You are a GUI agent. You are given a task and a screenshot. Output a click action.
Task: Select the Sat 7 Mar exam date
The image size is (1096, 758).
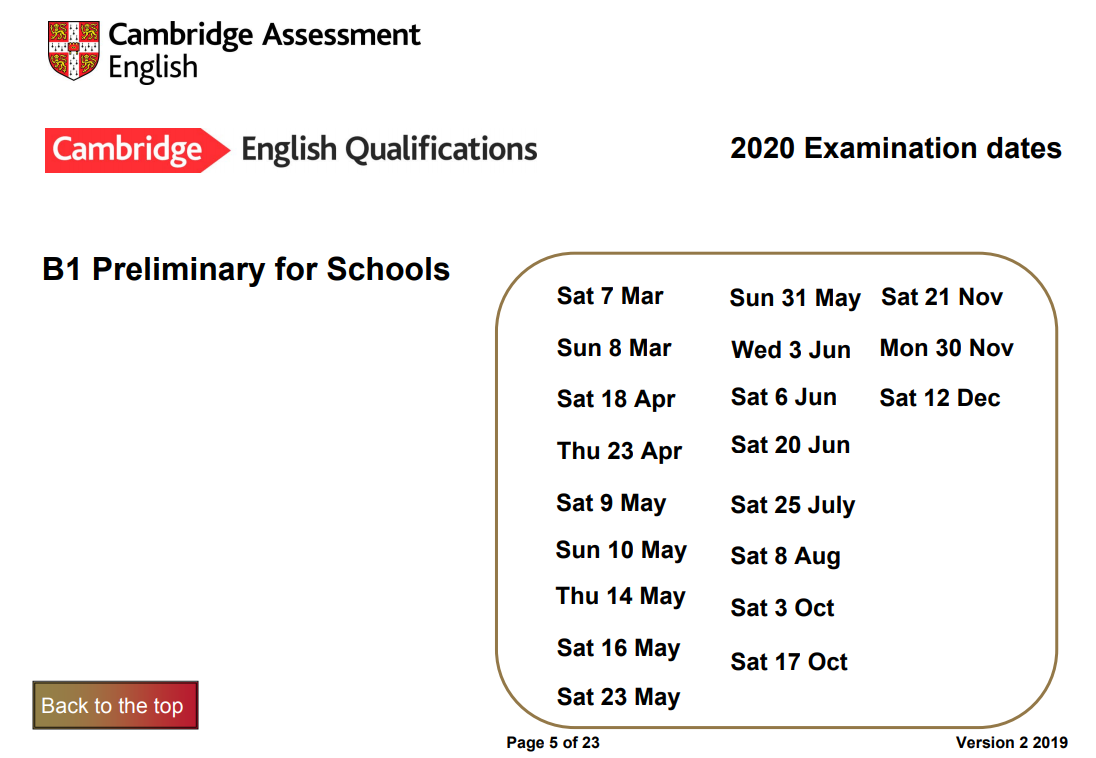610,296
